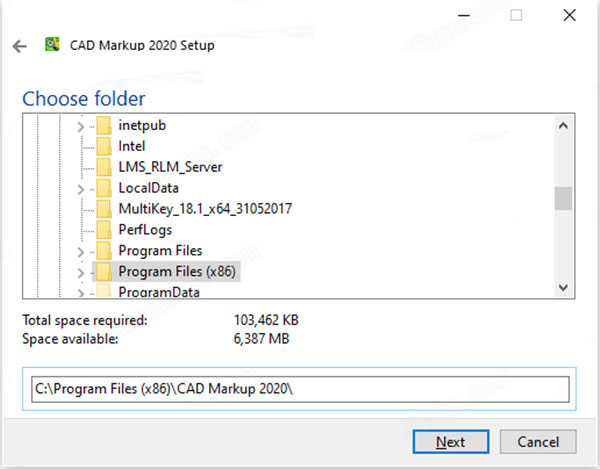Expand the Program Files folder node

pos(80,252)
